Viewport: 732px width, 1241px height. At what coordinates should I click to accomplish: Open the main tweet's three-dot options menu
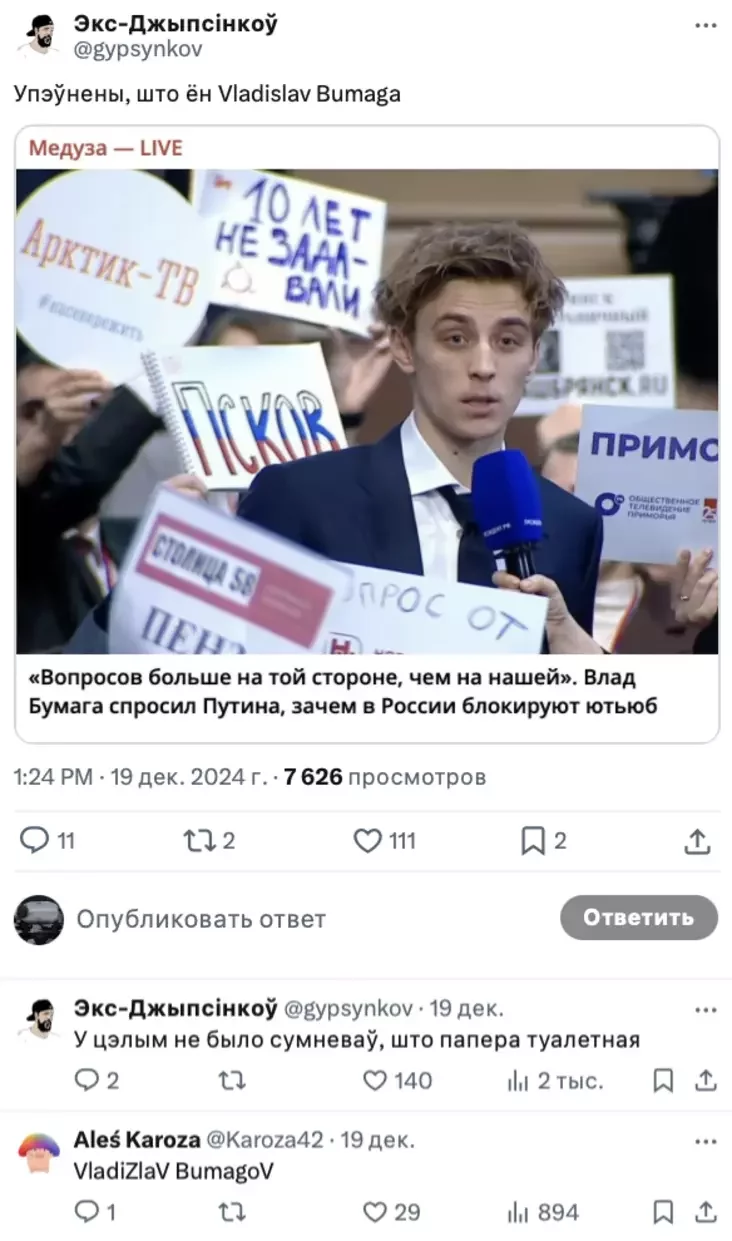706,26
